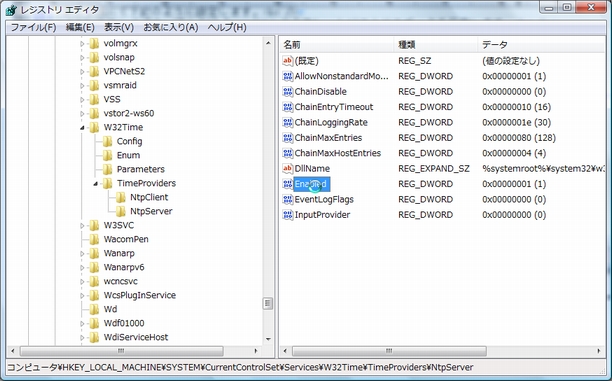Screen dimensions: 612x381
Task: Click the DWORD icon next to ChainLoggingRate
Action: (288, 122)
